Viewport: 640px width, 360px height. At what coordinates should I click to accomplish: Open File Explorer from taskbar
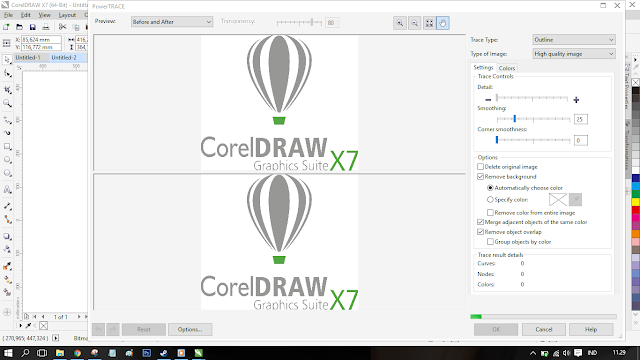[x=60, y=353]
